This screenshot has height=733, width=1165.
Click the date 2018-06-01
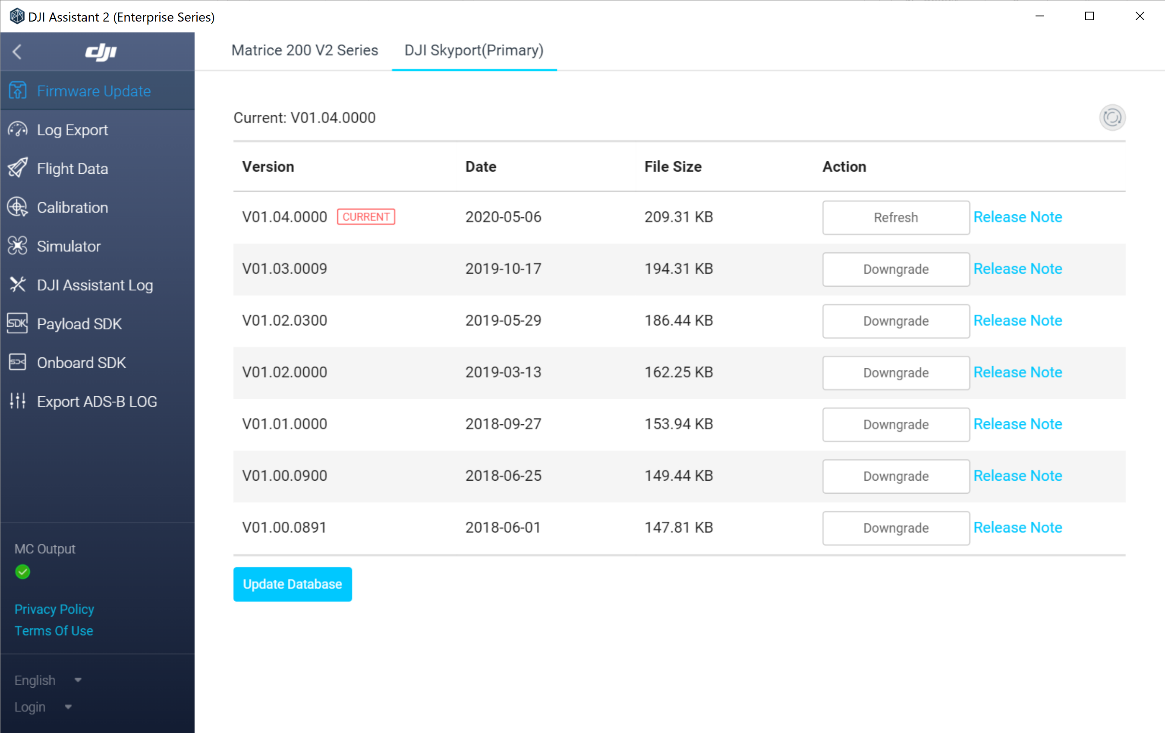coord(503,527)
